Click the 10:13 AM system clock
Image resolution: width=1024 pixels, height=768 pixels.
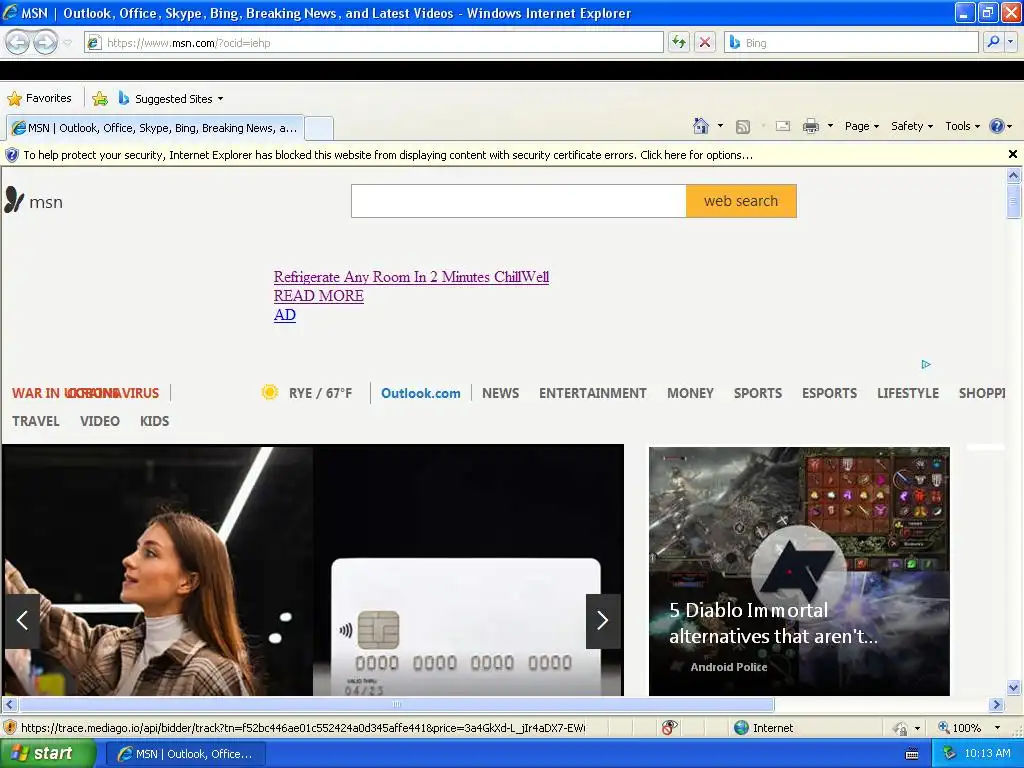pos(987,753)
